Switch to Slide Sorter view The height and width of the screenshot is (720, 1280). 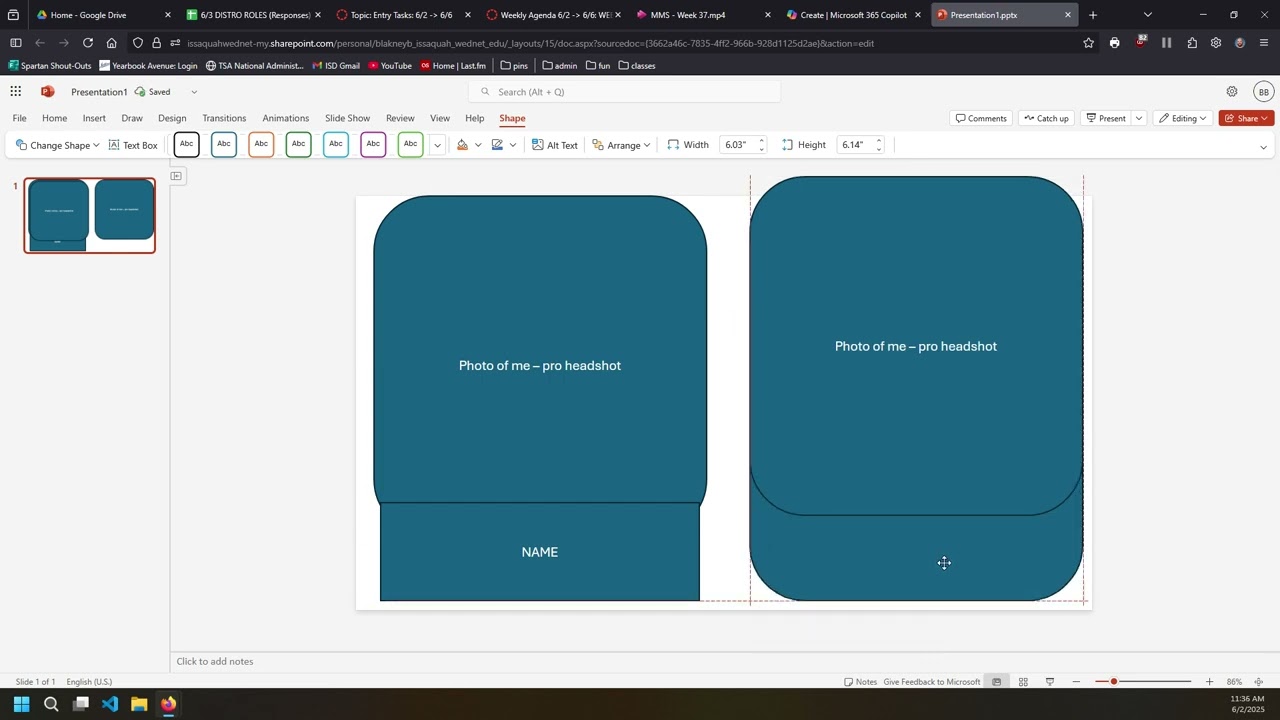click(x=1023, y=682)
